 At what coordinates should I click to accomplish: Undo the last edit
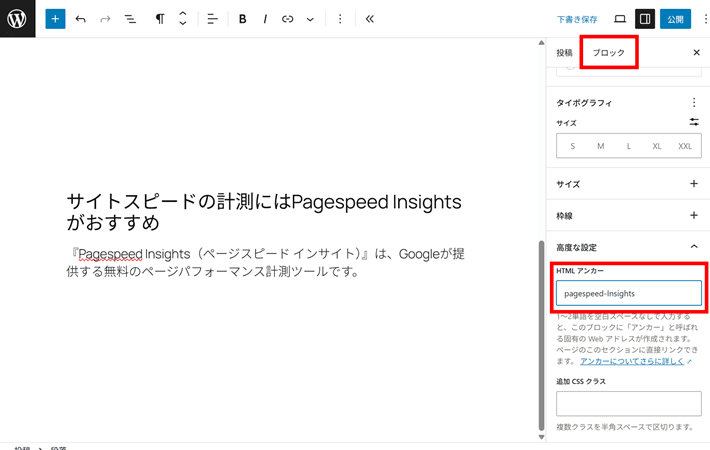81,19
